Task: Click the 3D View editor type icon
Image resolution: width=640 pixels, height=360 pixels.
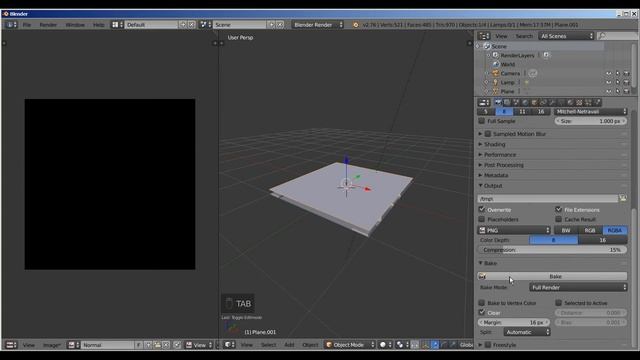Action: 229,345
